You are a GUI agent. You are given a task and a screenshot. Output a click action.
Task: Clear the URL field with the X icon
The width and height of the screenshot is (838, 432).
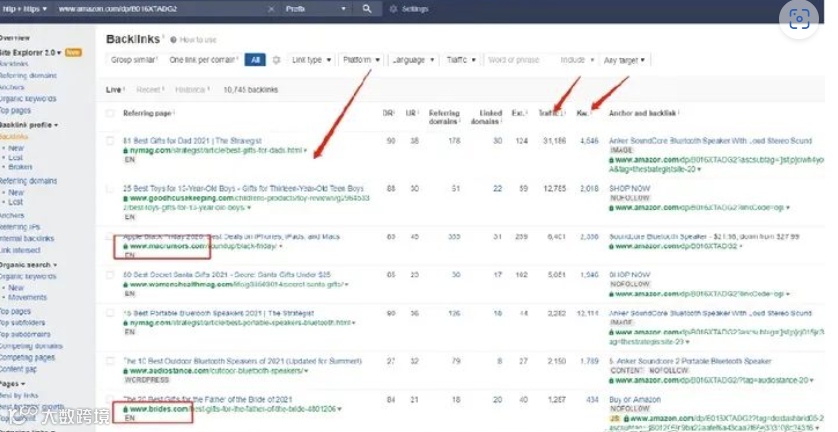coord(271,9)
